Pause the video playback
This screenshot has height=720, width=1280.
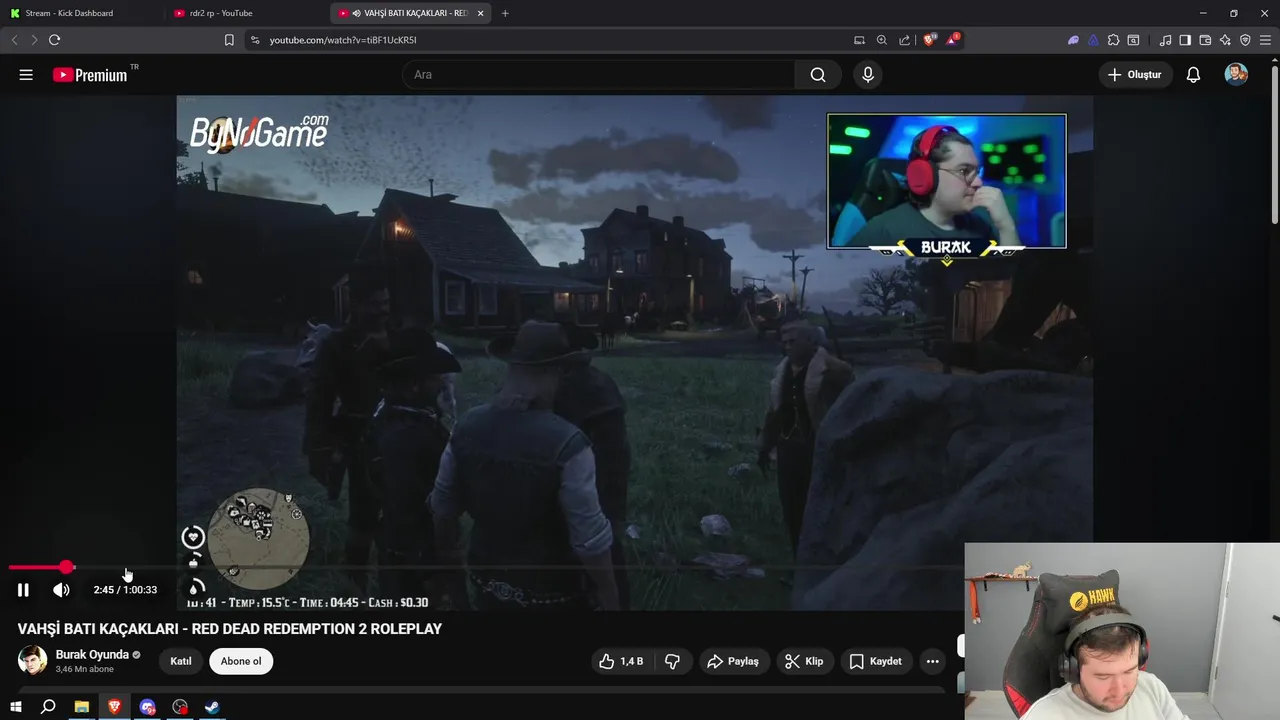(x=23, y=590)
